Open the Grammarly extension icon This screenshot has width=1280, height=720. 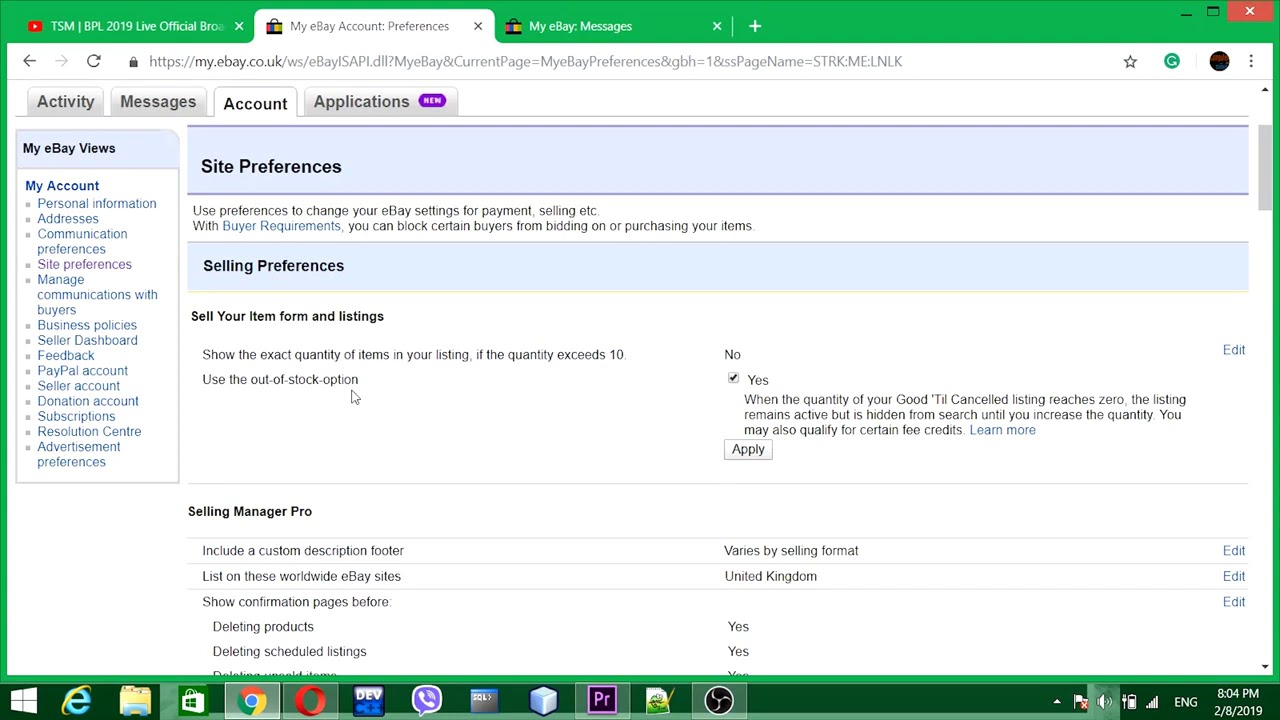pyautogui.click(x=1172, y=61)
